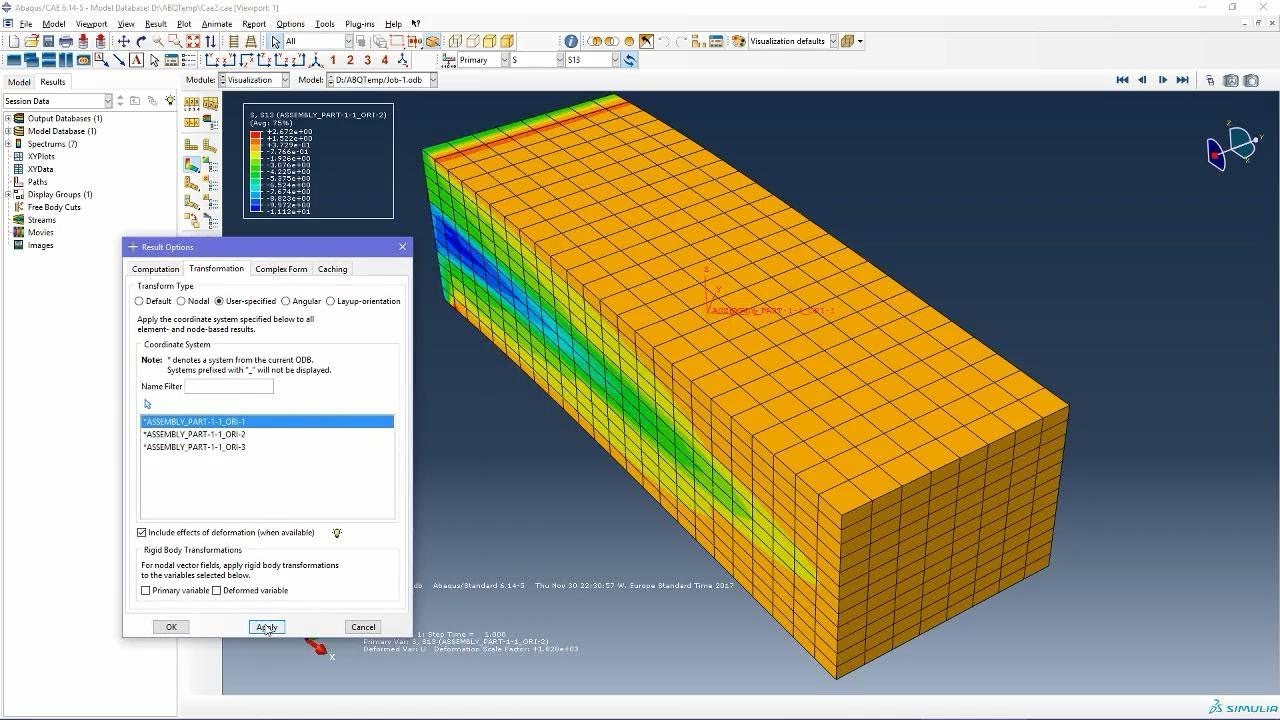Toggle Include effects of deformation checkbox

coord(142,533)
